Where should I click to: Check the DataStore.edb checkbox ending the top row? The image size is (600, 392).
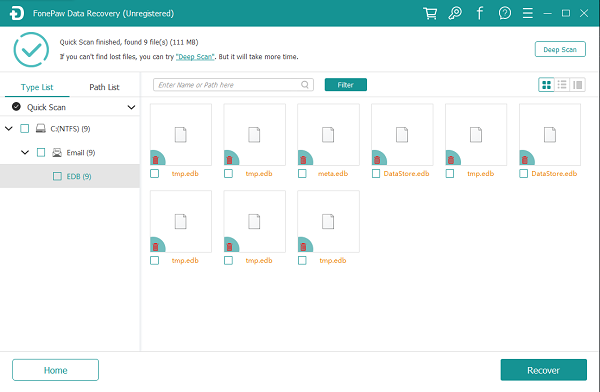coord(523,174)
